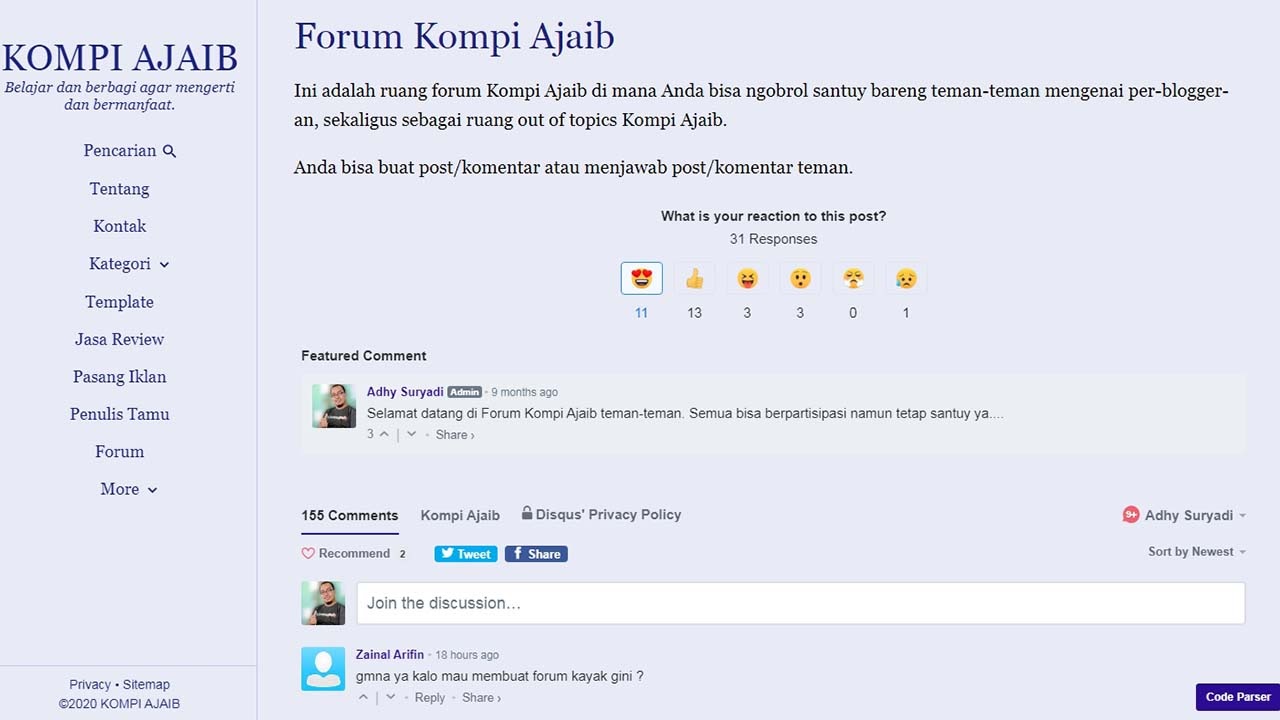The height and width of the screenshot is (720, 1280).
Task: Click the Join the discussion input field
Action: click(800, 603)
